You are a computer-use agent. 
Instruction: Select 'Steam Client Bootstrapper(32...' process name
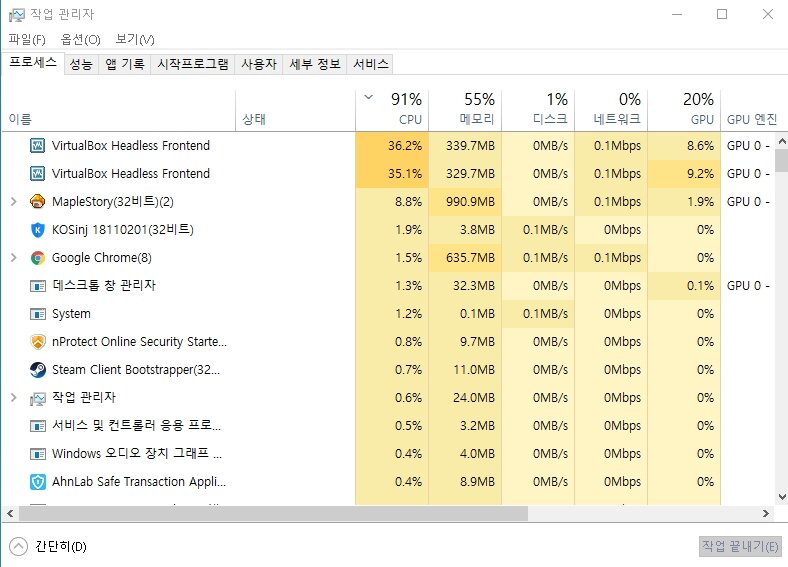pos(136,370)
